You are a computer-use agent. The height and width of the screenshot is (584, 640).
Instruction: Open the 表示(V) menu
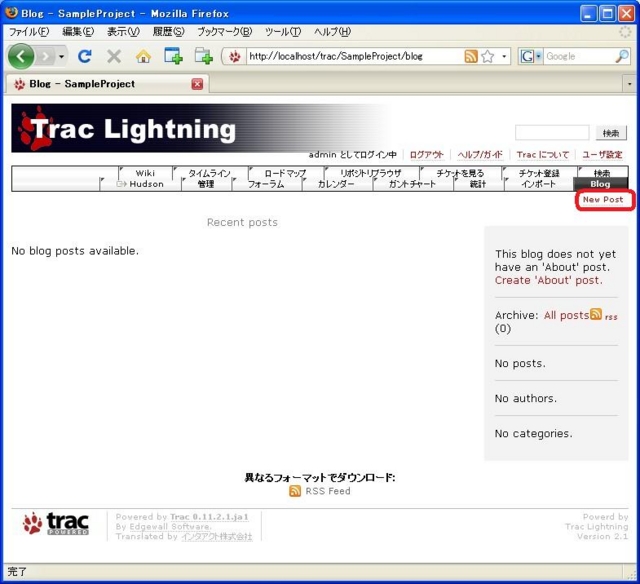coord(123,32)
